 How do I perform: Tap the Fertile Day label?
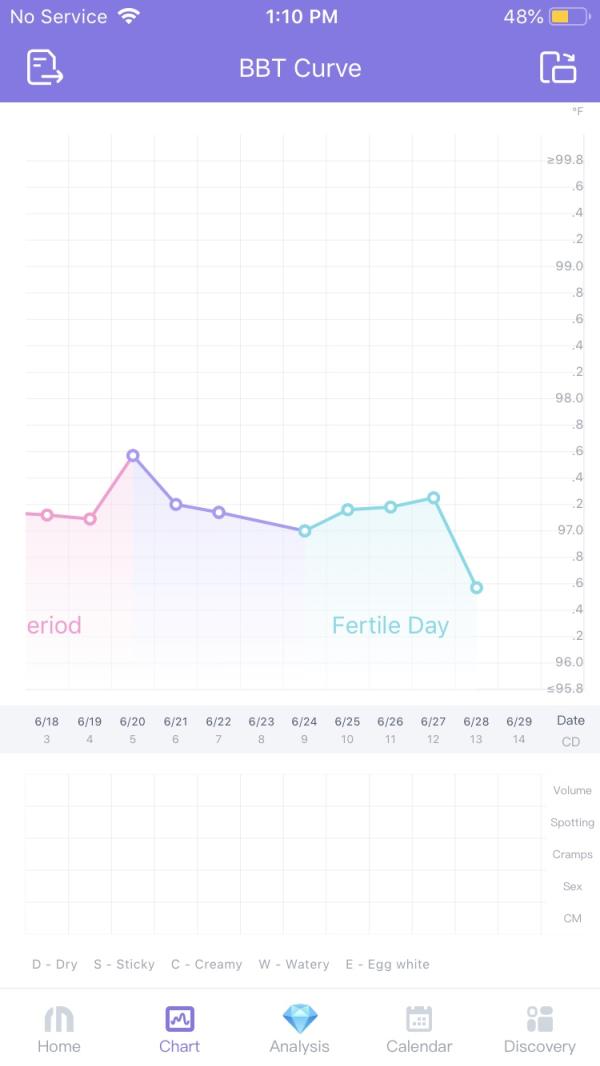390,626
